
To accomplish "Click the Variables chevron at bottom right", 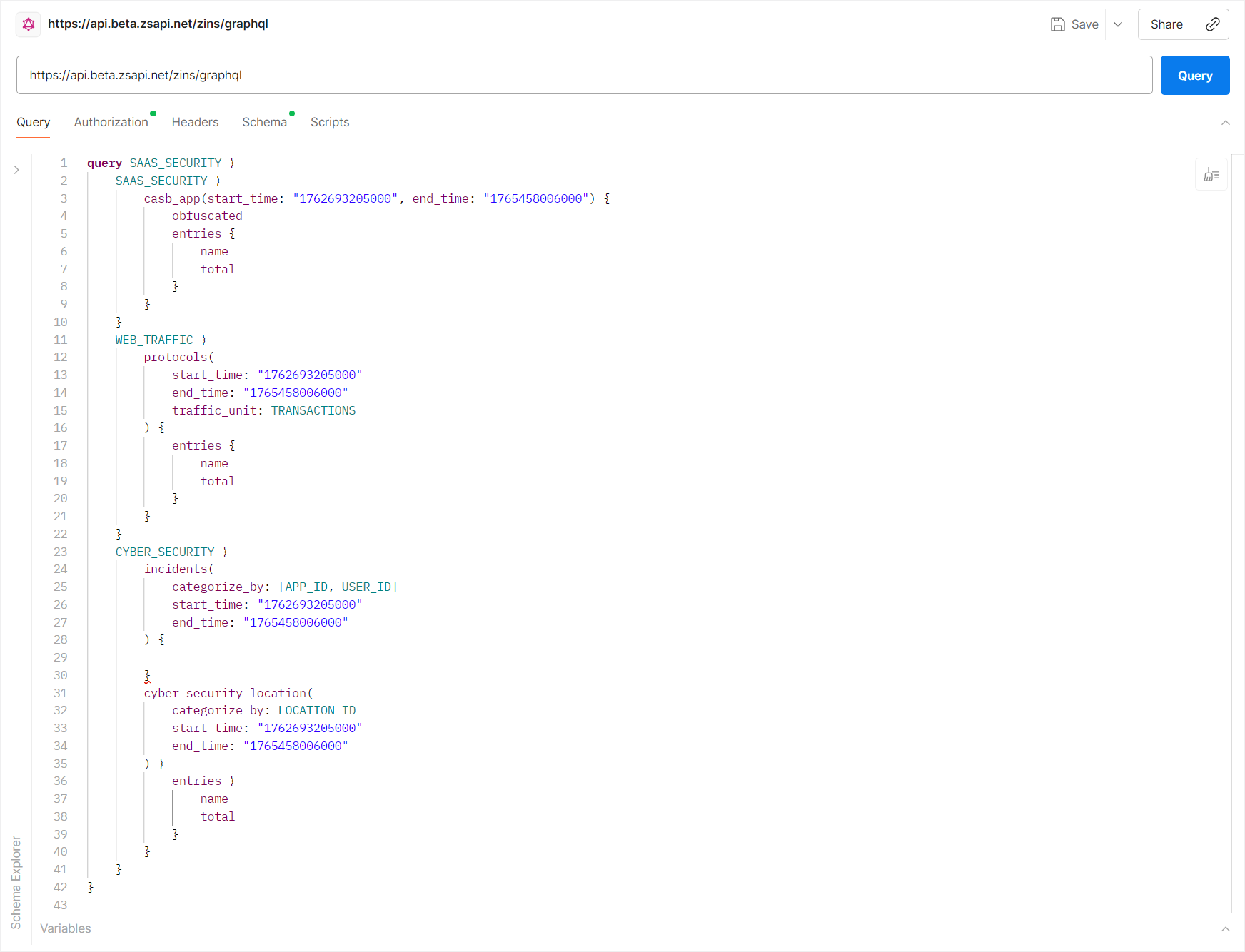I will 1225,929.
